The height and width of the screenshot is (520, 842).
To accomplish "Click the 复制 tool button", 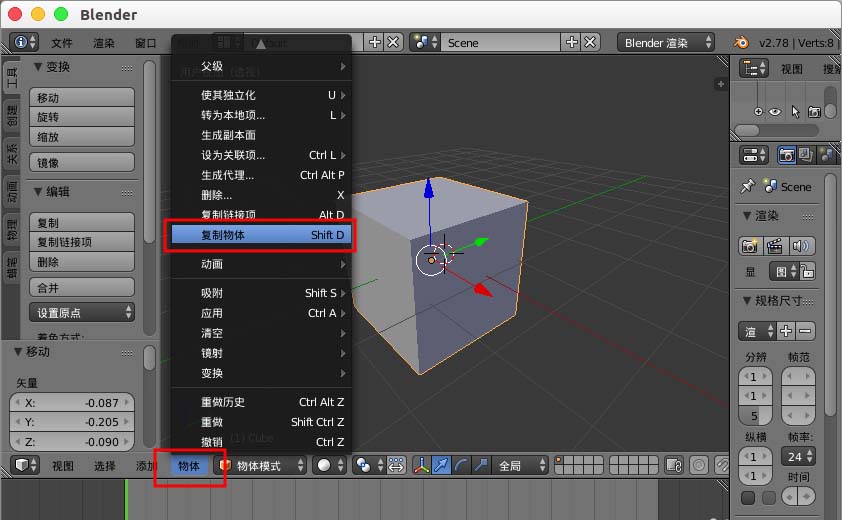I will click(82, 222).
